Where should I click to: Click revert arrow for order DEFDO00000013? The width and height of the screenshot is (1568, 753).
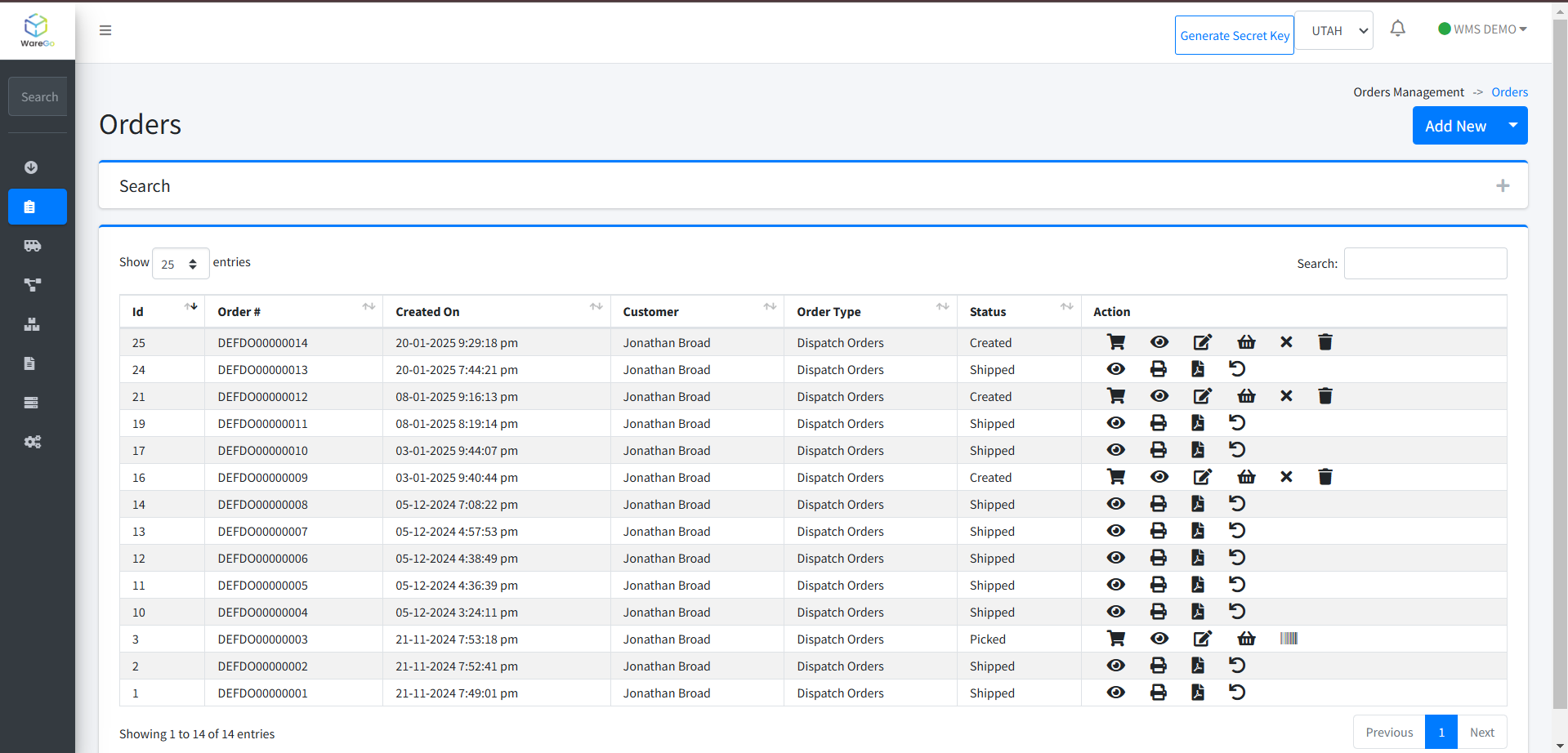[x=1237, y=369]
